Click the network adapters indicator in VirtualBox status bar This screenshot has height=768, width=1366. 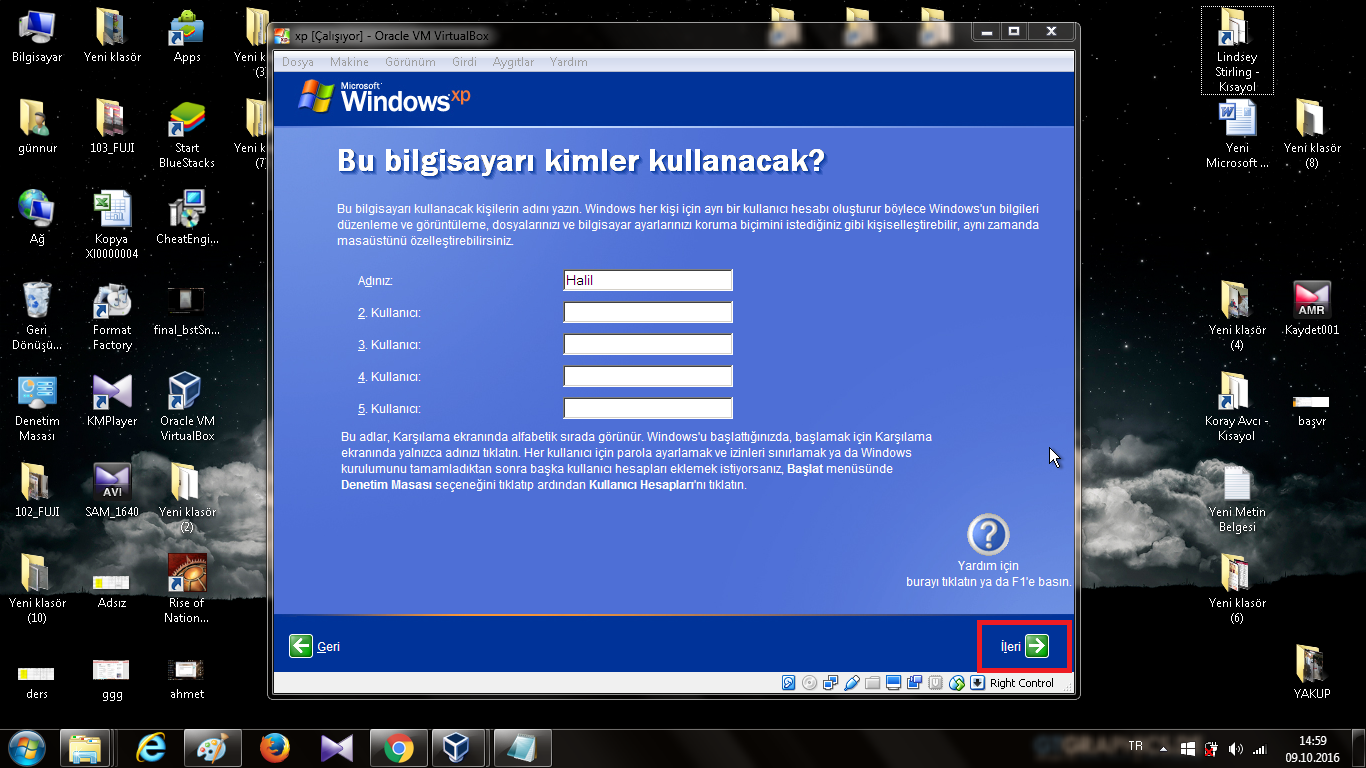pyautogui.click(x=830, y=683)
